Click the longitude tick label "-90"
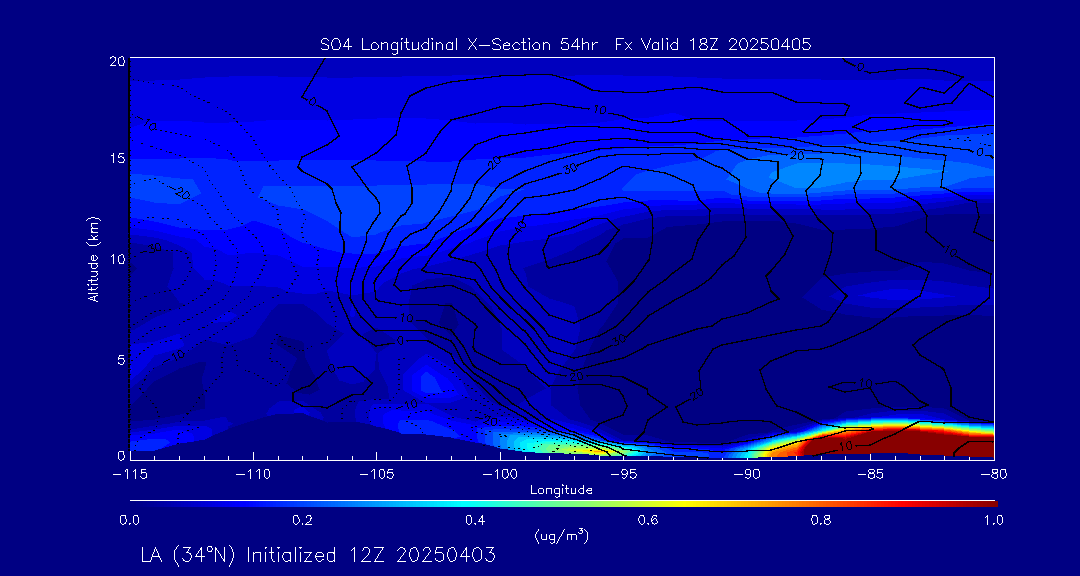Screen dimensions: 1080x576 747,475
